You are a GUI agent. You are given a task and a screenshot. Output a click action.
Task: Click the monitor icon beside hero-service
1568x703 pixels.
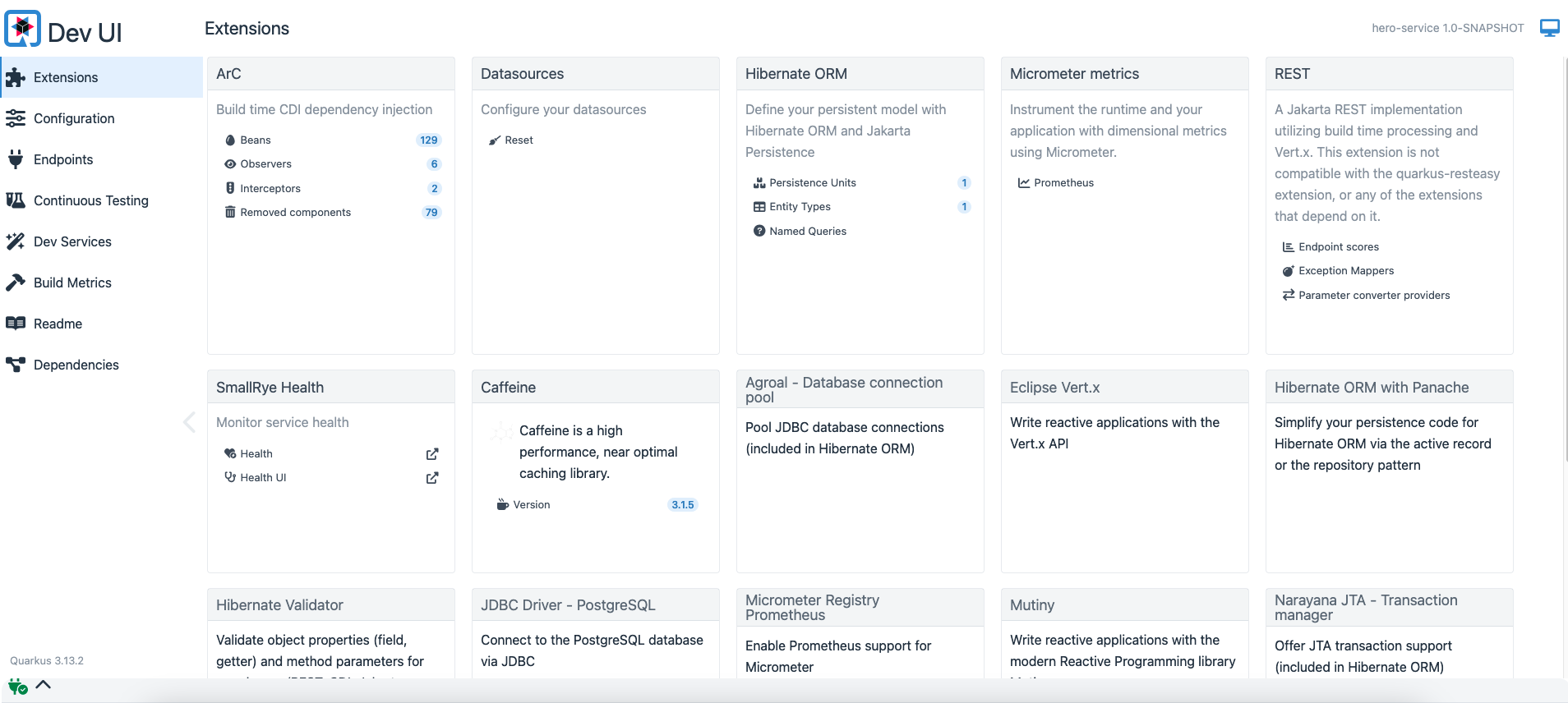pos(1550,28)
